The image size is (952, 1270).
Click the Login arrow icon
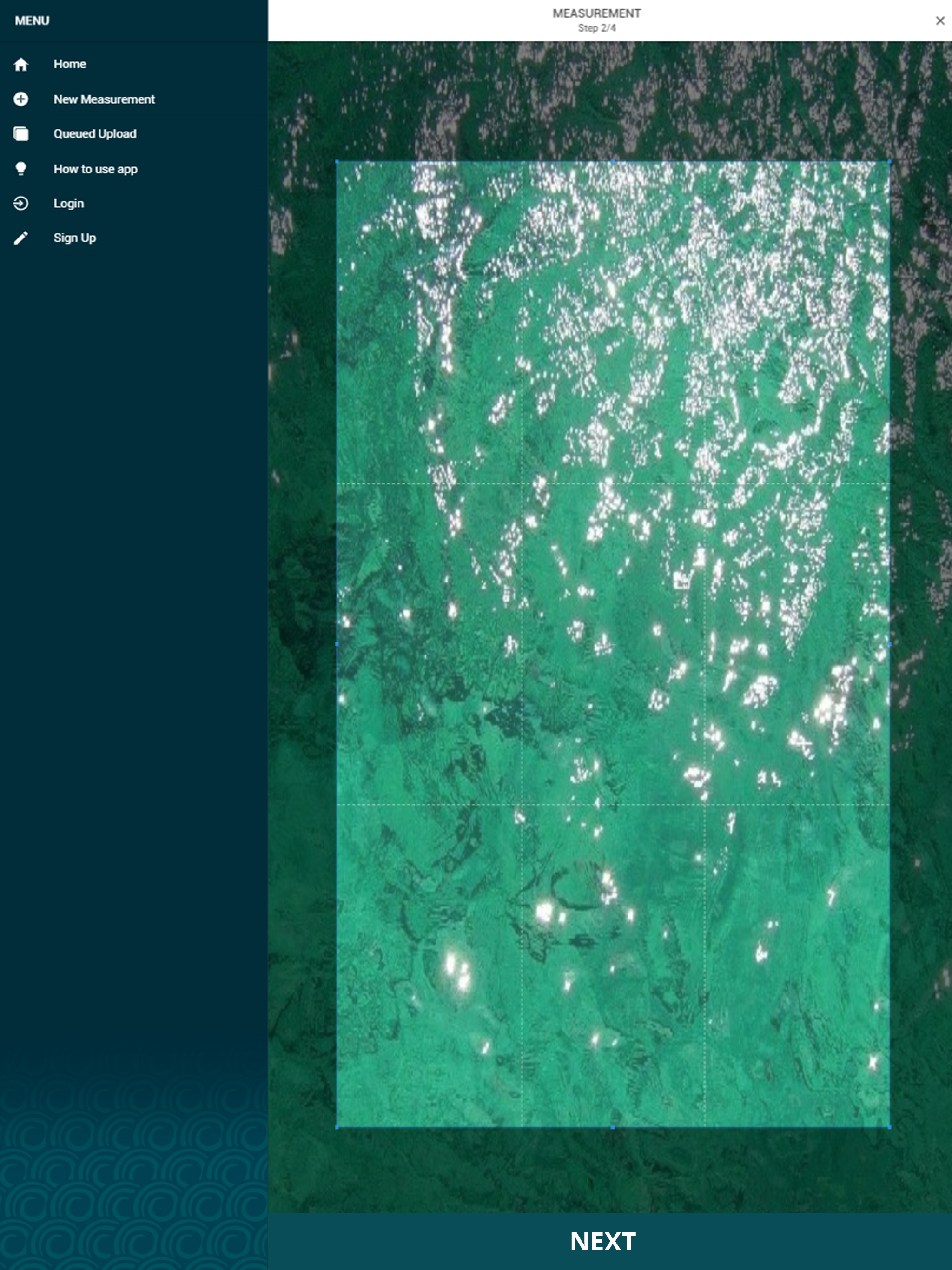[x=20, y=203]
